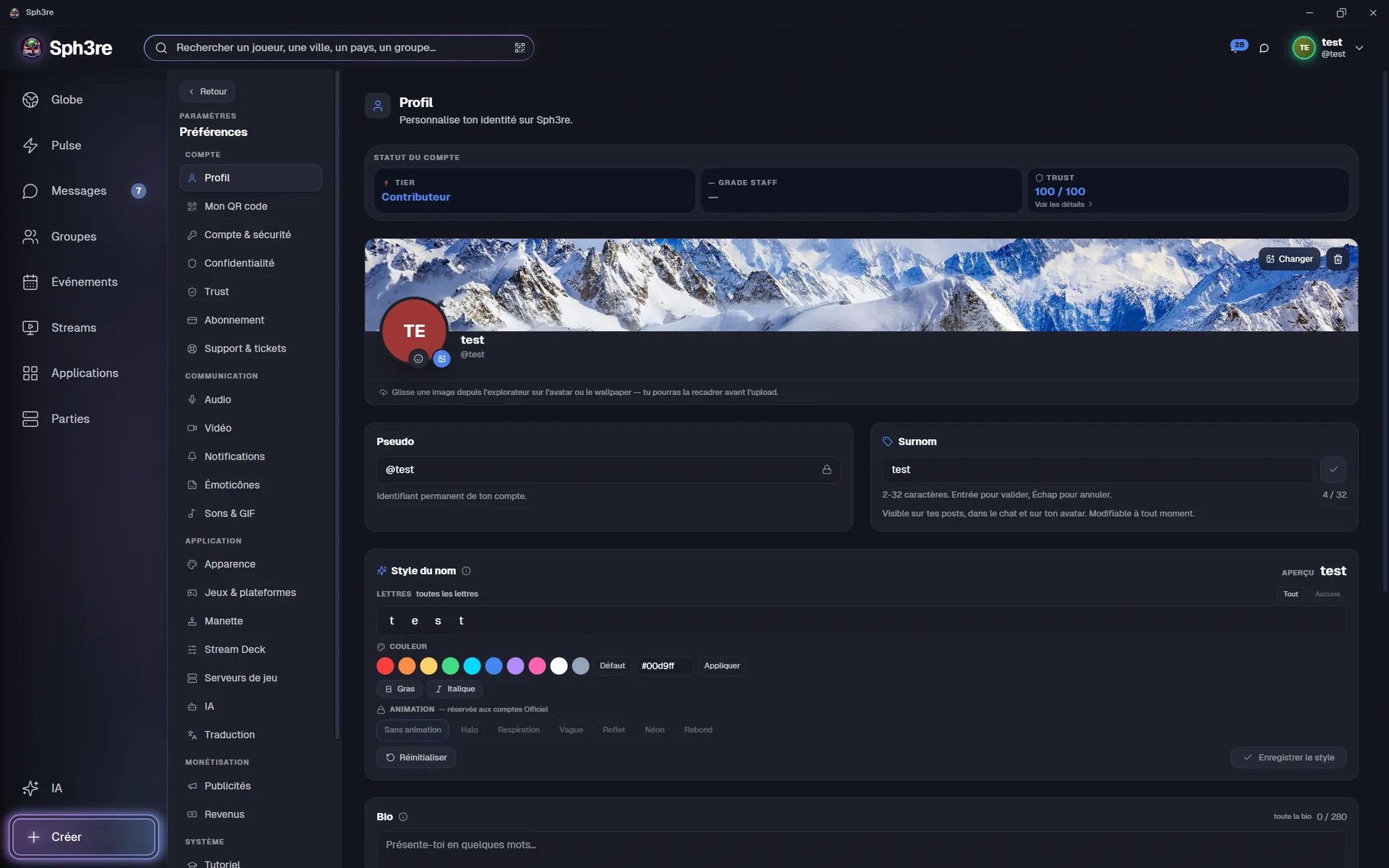Focus the Surnom text field

coord(1097,469)
